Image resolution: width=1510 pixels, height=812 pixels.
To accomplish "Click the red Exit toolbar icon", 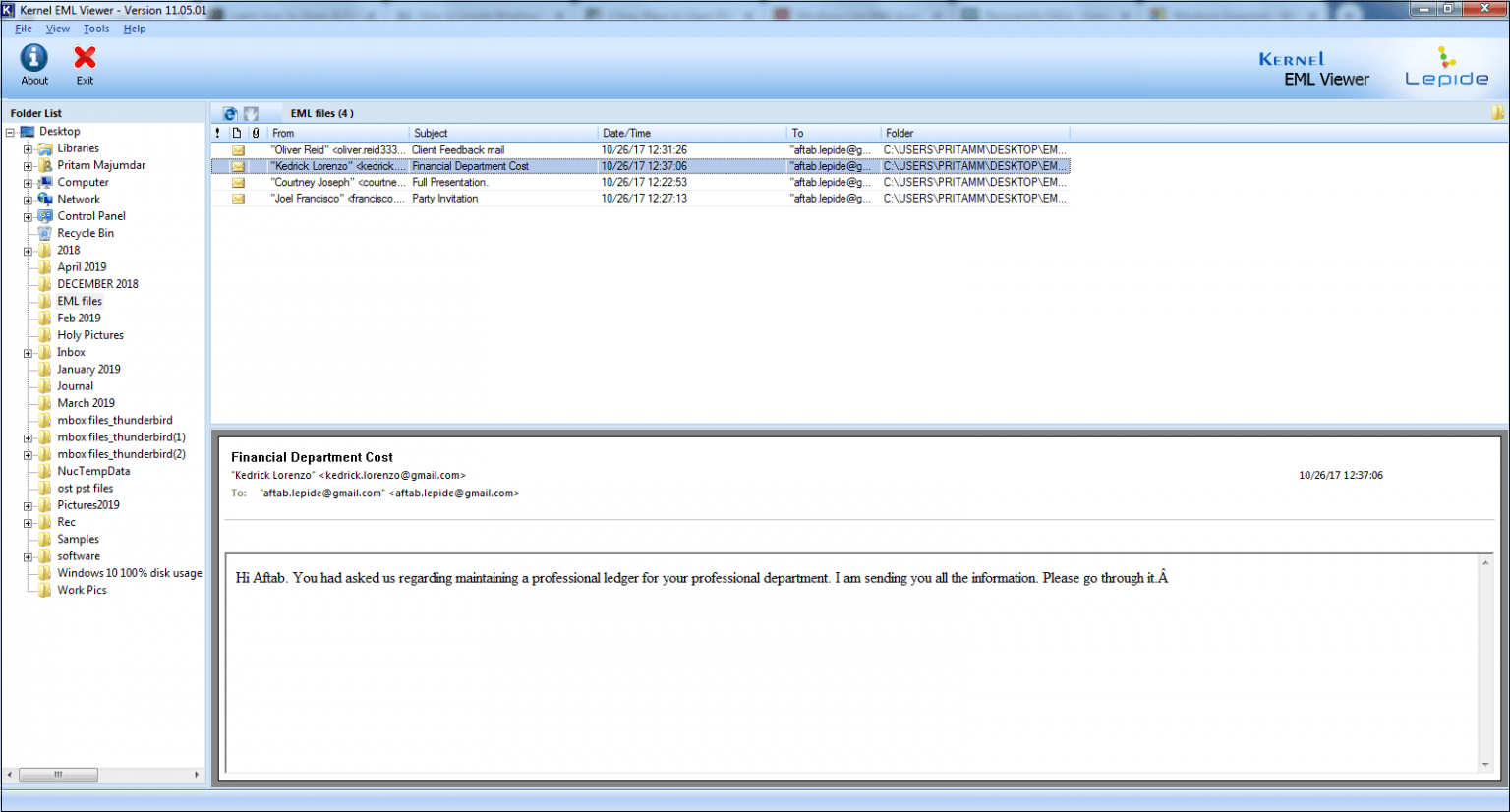I will pyautogui.click(x=85, y=61).
